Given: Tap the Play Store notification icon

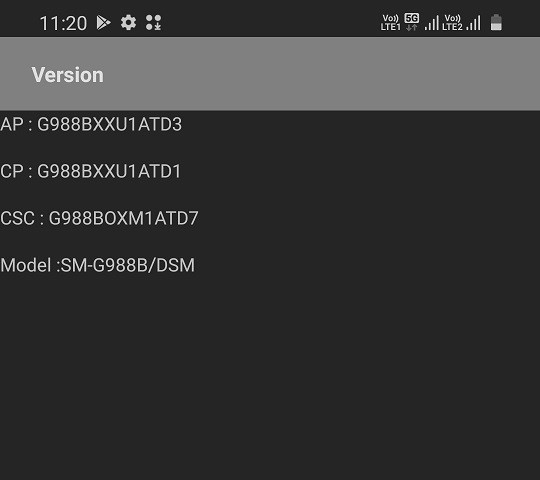Looking at the screenshot, I should [x=103, y=23].
